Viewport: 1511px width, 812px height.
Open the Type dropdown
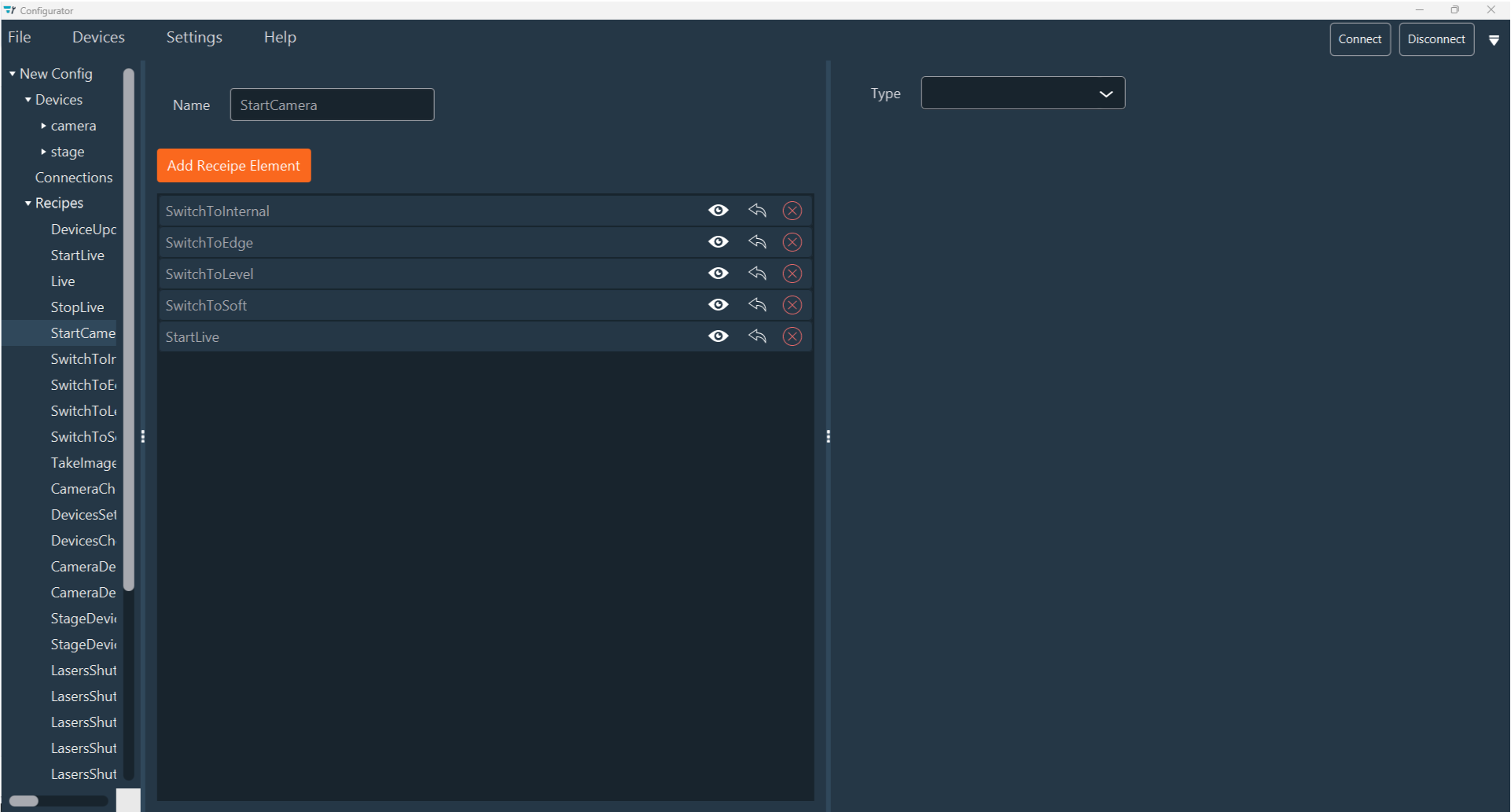(1022, 94)
